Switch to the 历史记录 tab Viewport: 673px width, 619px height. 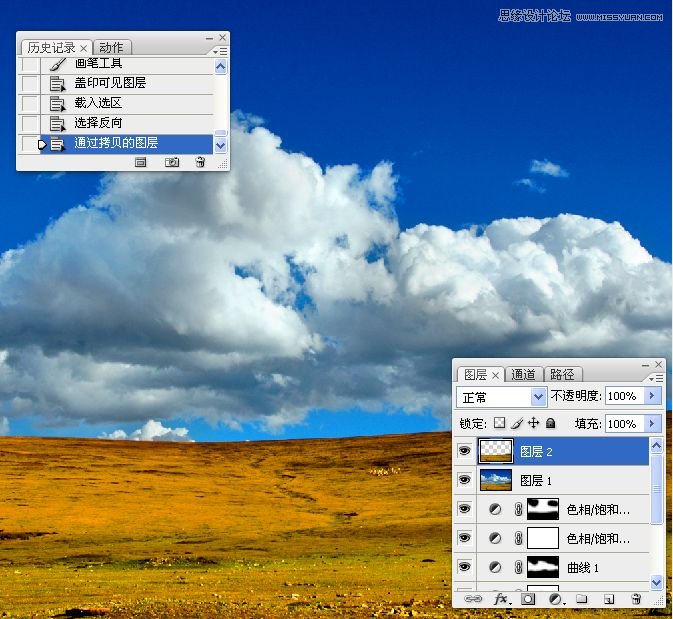point(52,48)
